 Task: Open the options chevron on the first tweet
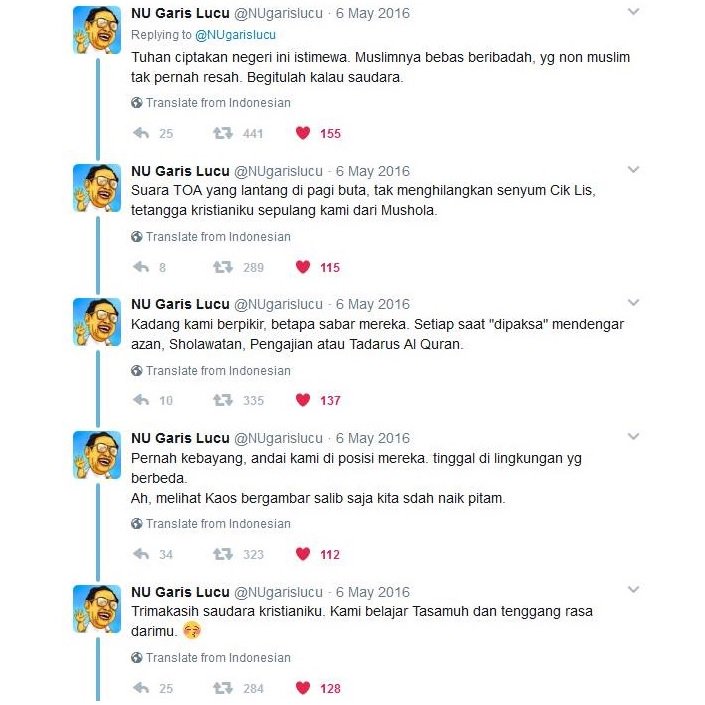633,12
